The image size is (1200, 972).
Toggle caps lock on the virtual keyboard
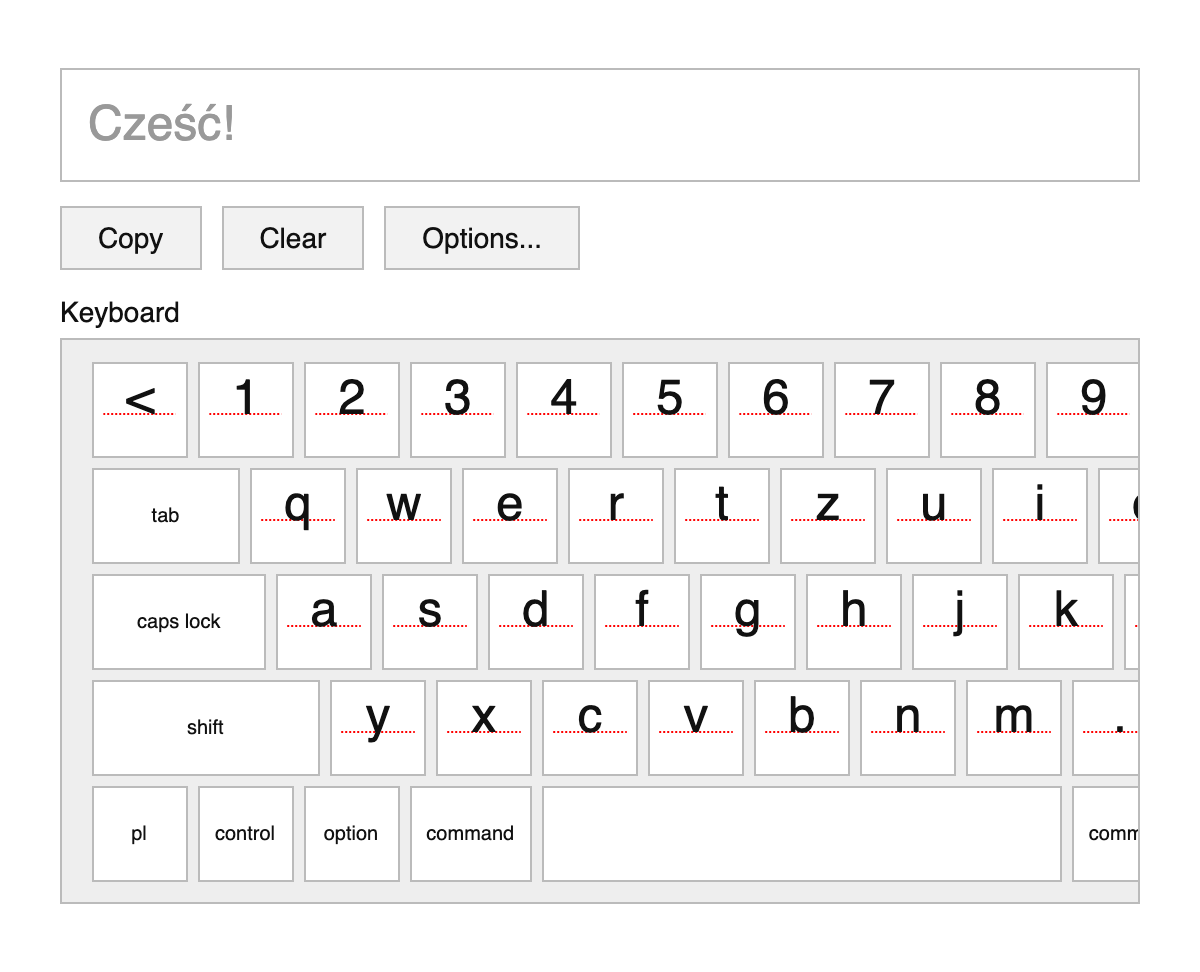(x=178, y=621)
